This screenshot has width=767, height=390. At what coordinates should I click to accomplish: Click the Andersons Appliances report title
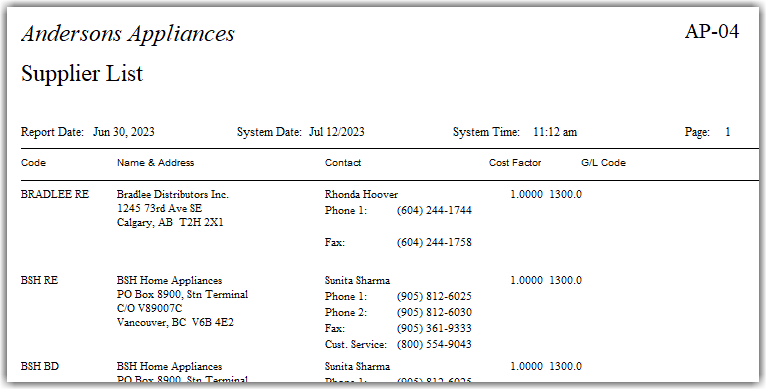click(x=128, y=34)
